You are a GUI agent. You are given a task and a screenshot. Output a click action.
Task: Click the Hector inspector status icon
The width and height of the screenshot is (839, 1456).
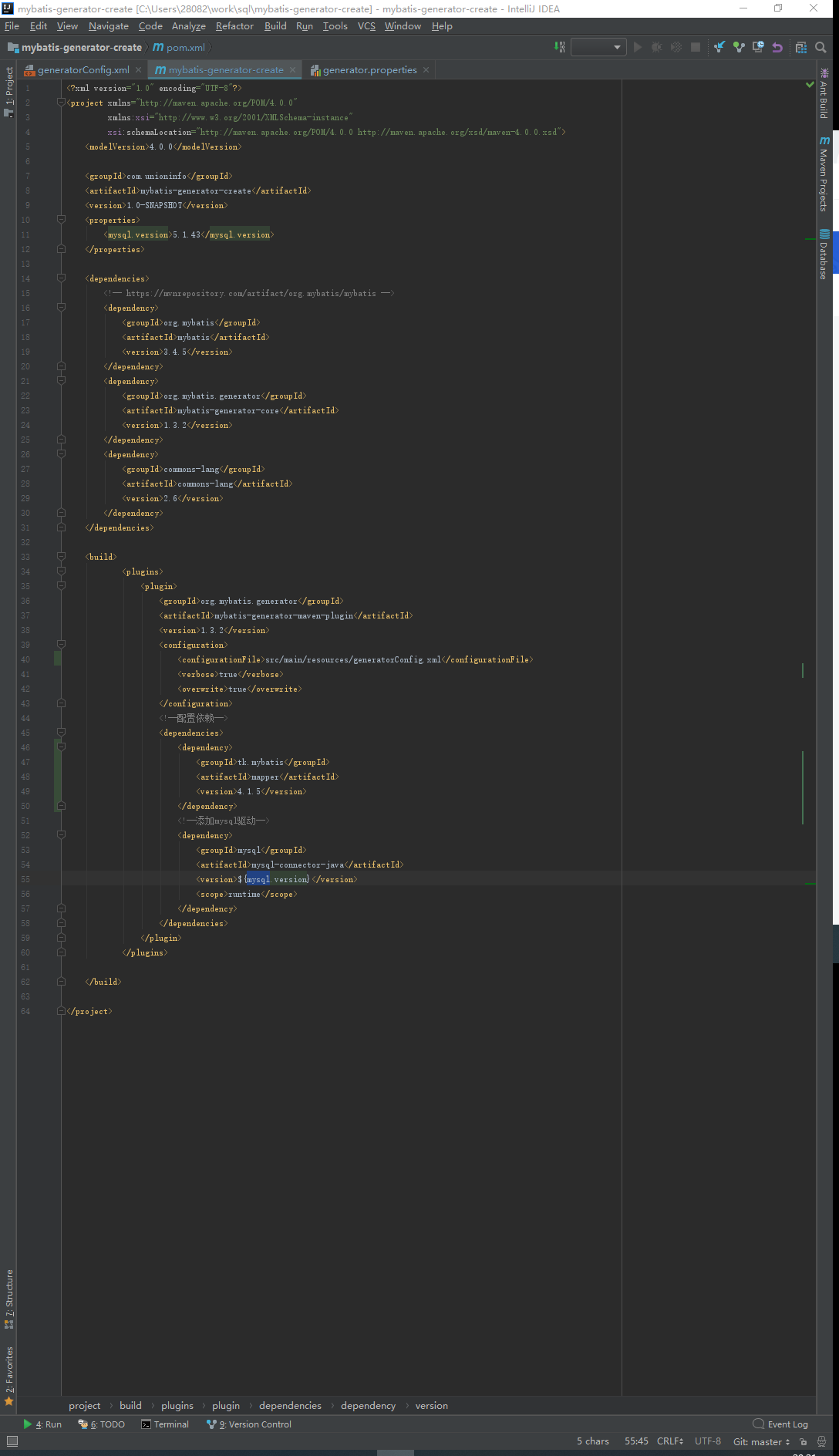pyautogui.click(x=822, y=1441)
